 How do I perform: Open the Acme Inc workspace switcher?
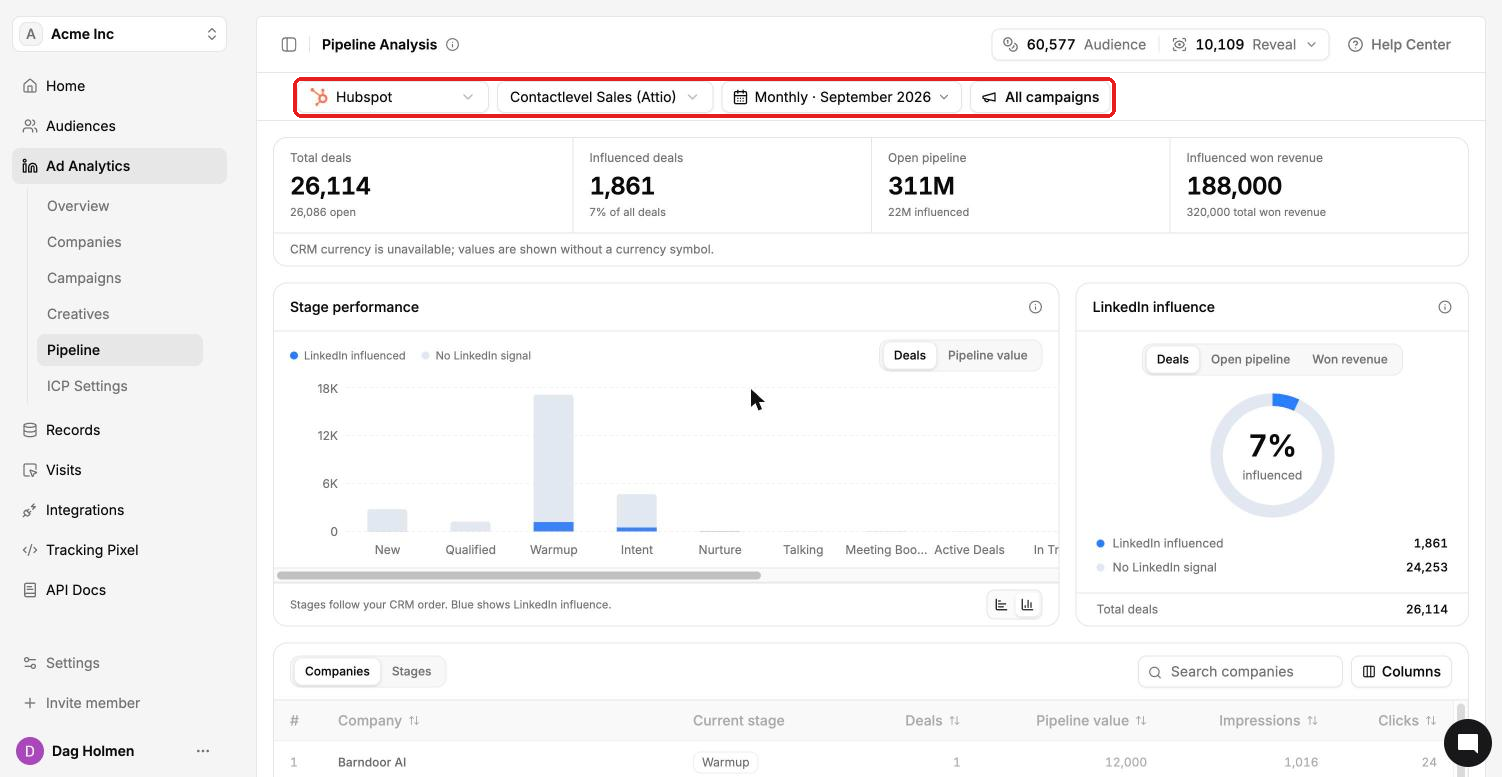click(x=120, y=34)
